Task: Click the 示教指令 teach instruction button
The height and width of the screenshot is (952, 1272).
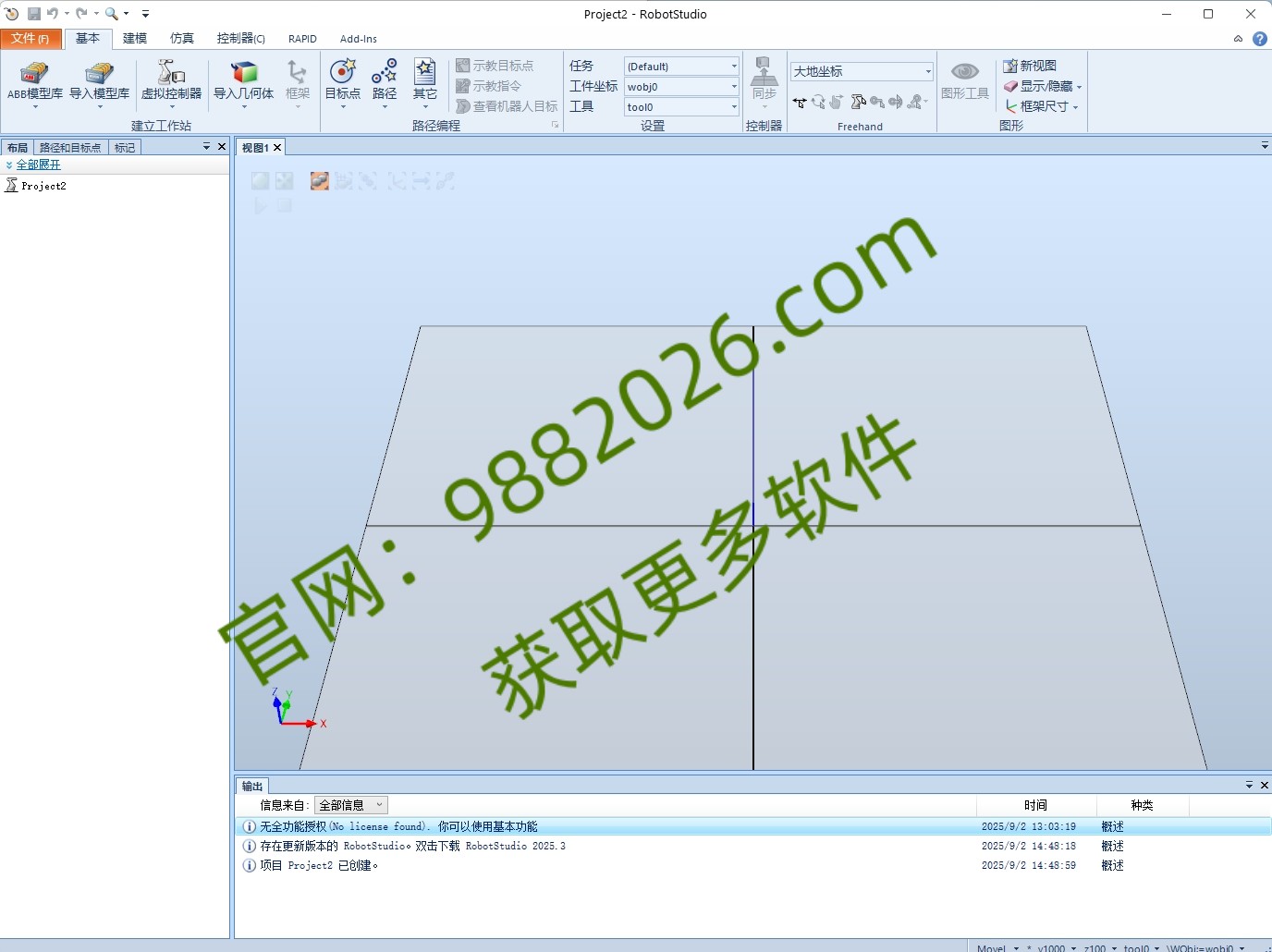Action: [489, 86]
